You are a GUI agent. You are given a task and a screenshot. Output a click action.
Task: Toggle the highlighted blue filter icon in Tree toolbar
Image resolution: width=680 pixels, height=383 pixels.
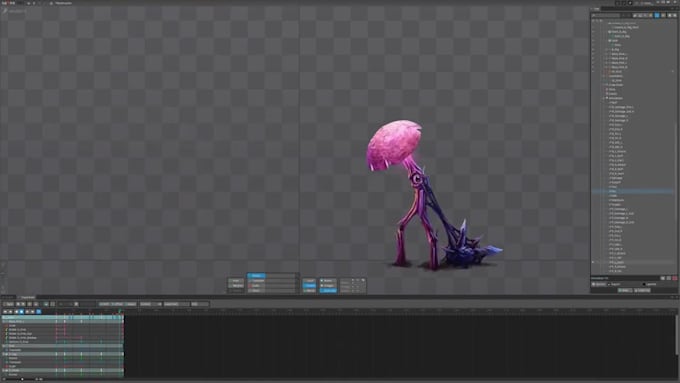click(657, 15)
